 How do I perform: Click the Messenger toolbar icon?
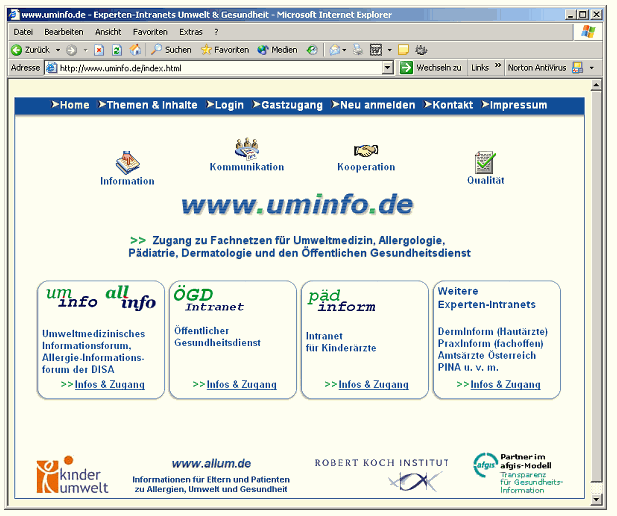(x=421, y=50)
